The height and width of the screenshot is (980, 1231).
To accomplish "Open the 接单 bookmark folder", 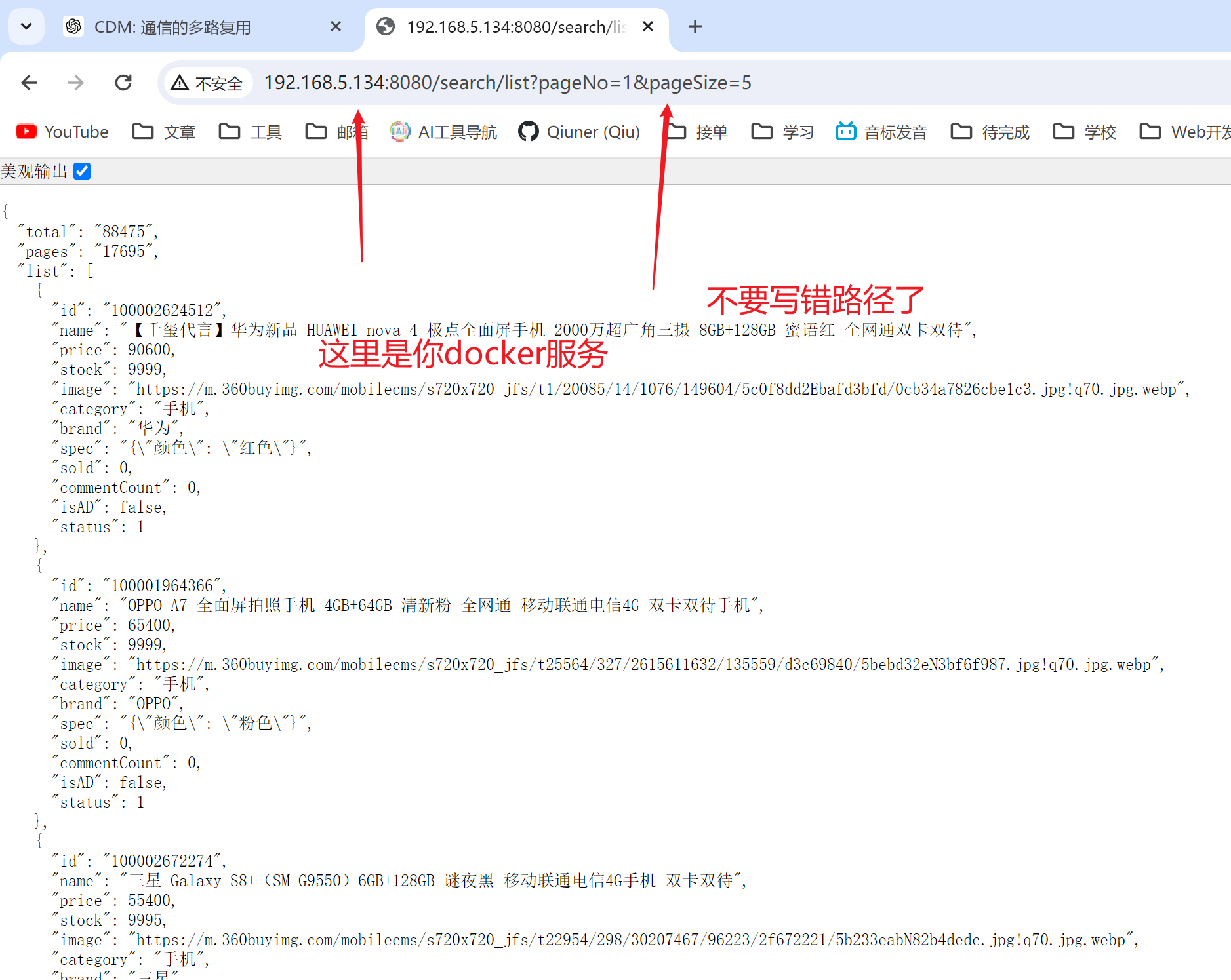I will [699, 132].
